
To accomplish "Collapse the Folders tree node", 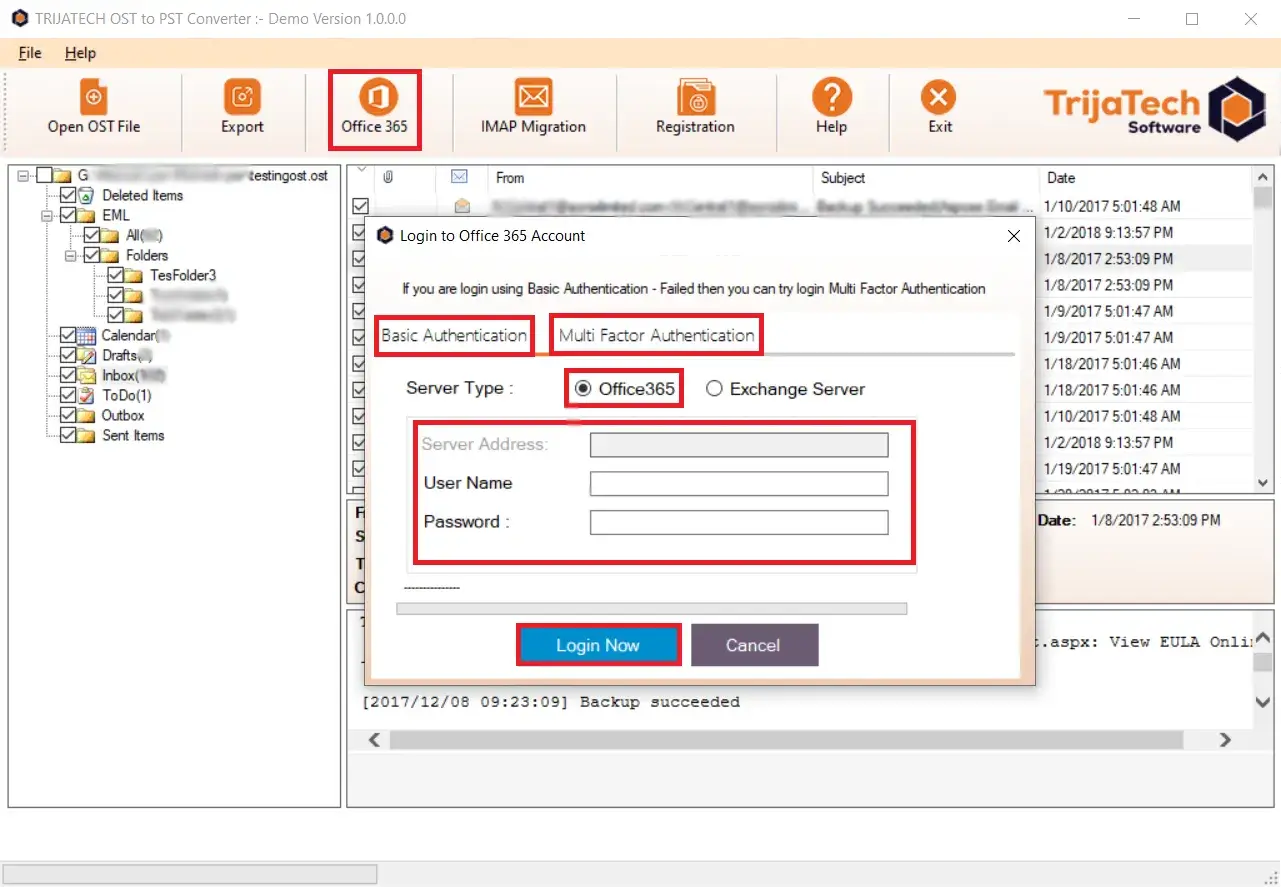I will pyautogui.click(x=70, y=255).
